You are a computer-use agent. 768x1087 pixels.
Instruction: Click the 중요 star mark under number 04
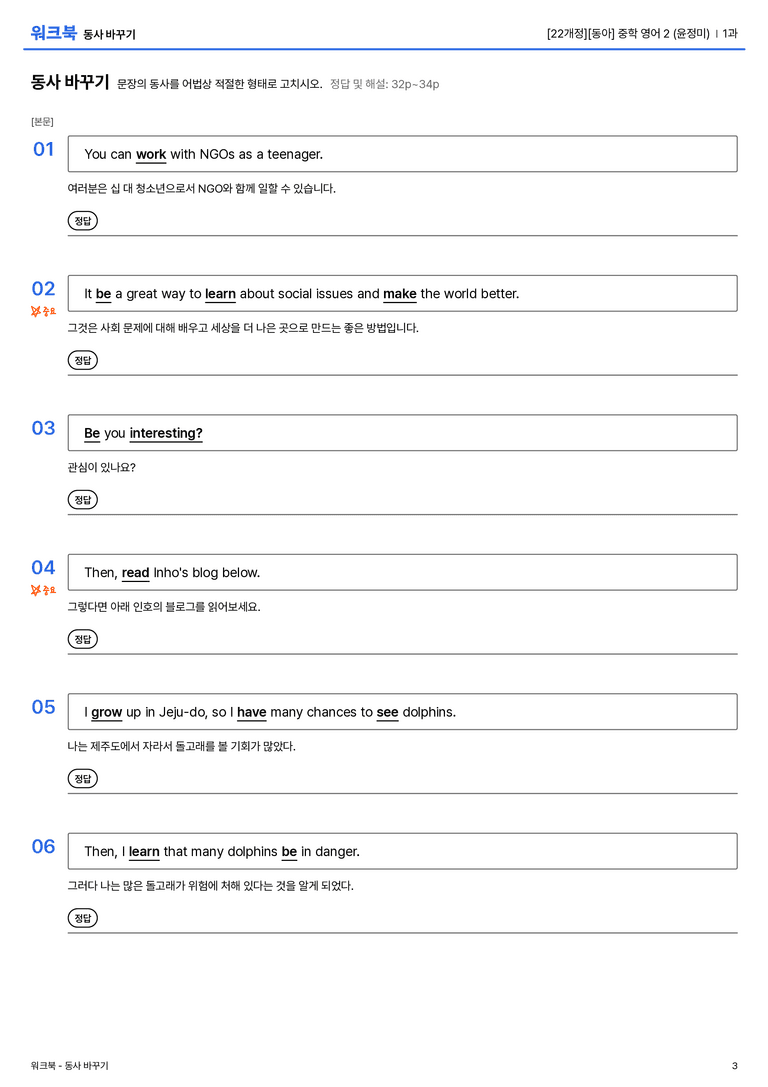click(43, 590)
